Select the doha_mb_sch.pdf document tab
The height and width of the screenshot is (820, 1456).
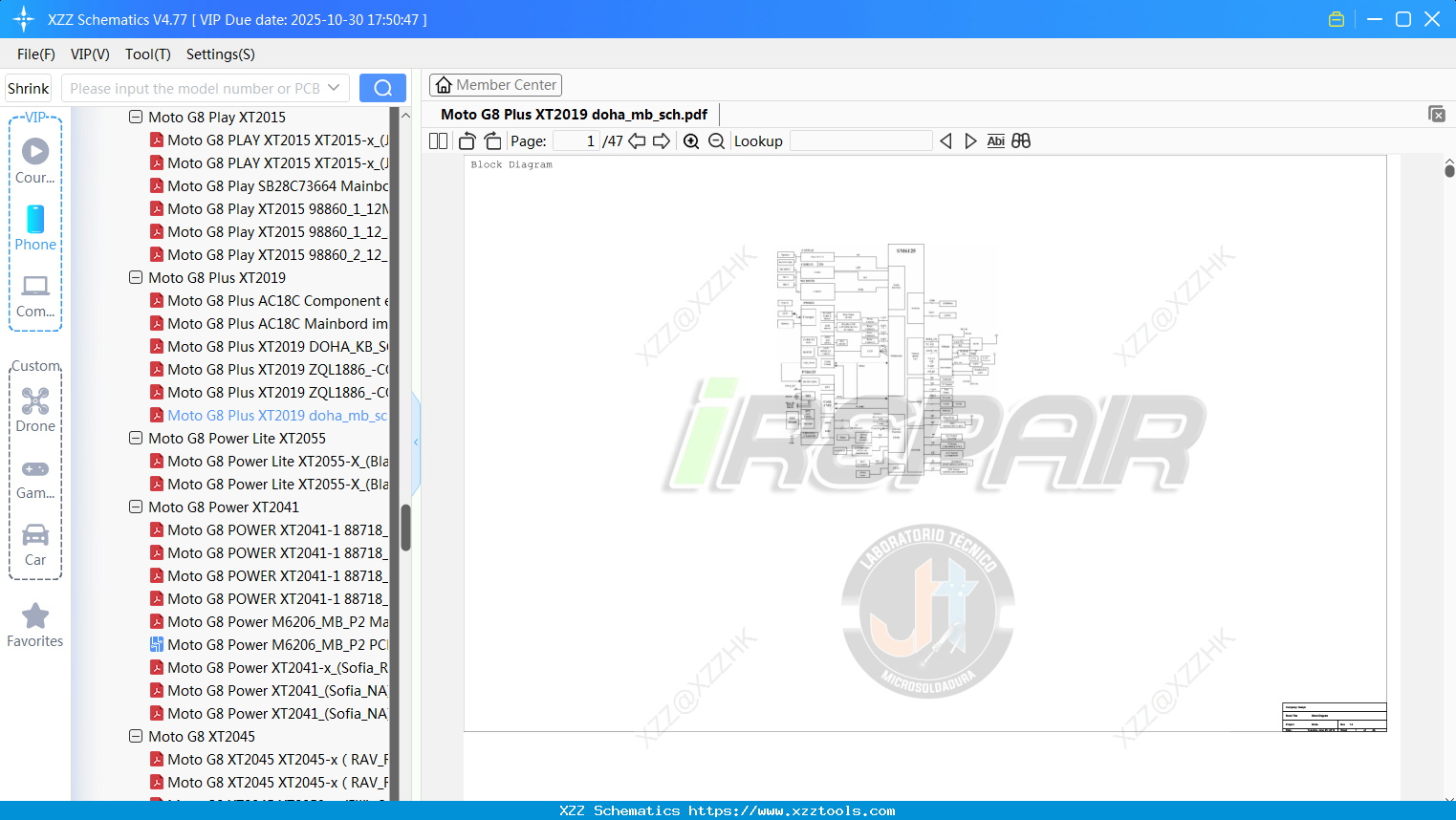point(574,115)
